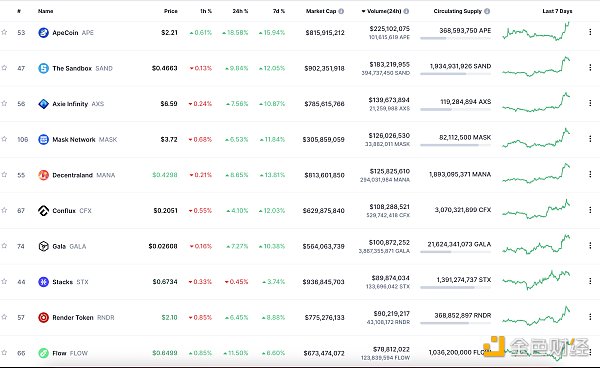Image resolution: width=600 pixels, height=368 pixels.
Task: Click The Sandbox coin logo
Action: click(x=43, y=68)
